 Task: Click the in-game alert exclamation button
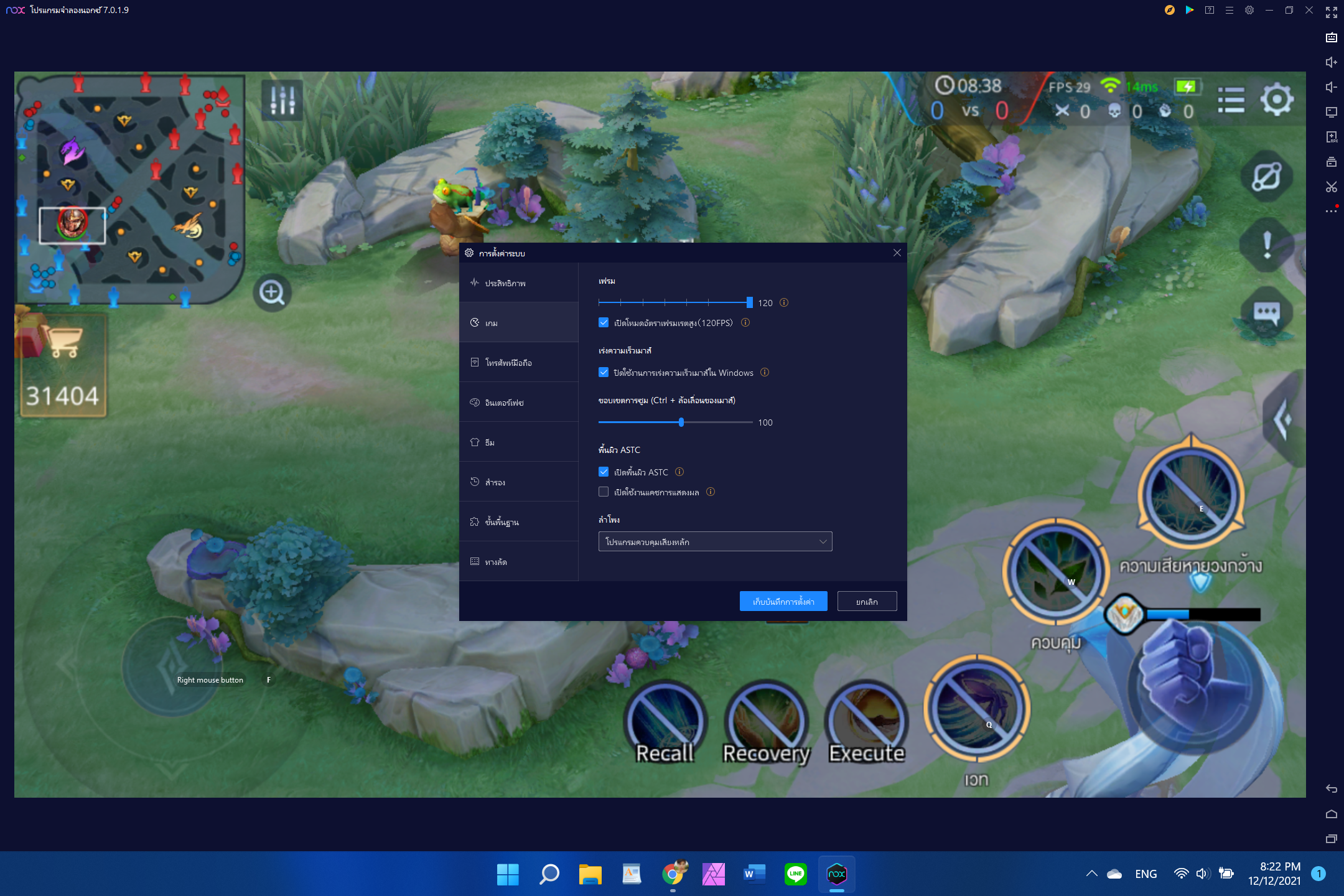tap(1266, 244)
